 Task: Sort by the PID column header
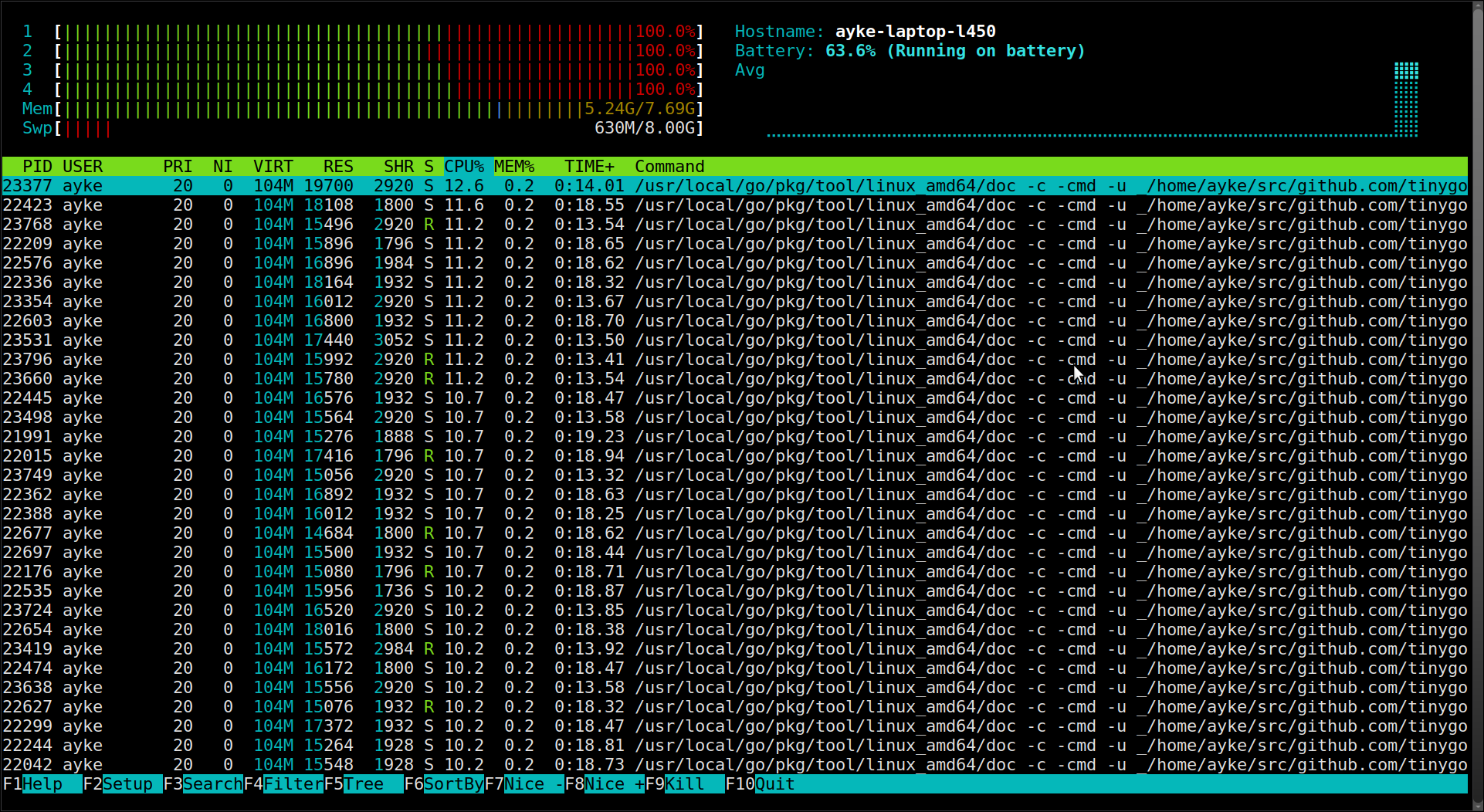pos(36,166)
